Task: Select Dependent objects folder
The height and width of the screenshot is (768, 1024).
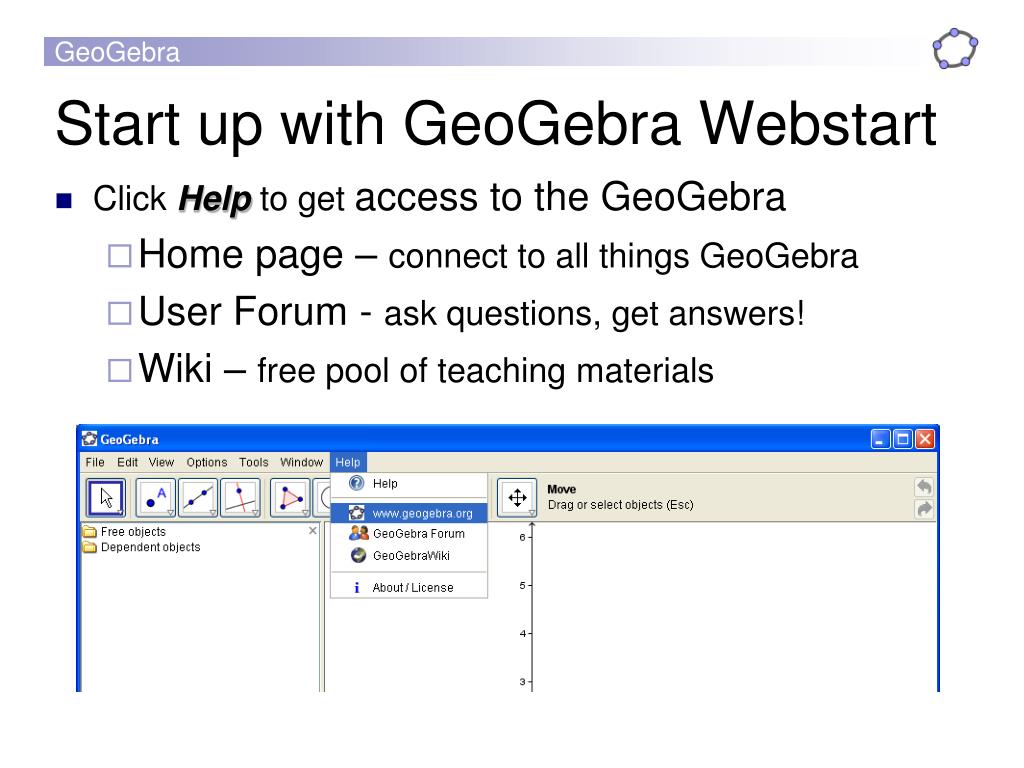Action: pos(142,547)
